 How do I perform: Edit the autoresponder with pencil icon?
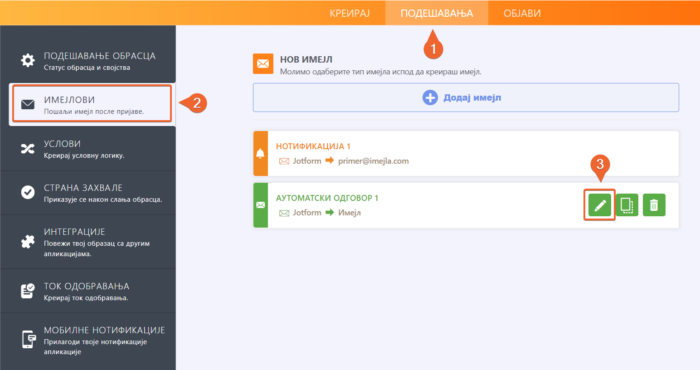tap(600, 205)
